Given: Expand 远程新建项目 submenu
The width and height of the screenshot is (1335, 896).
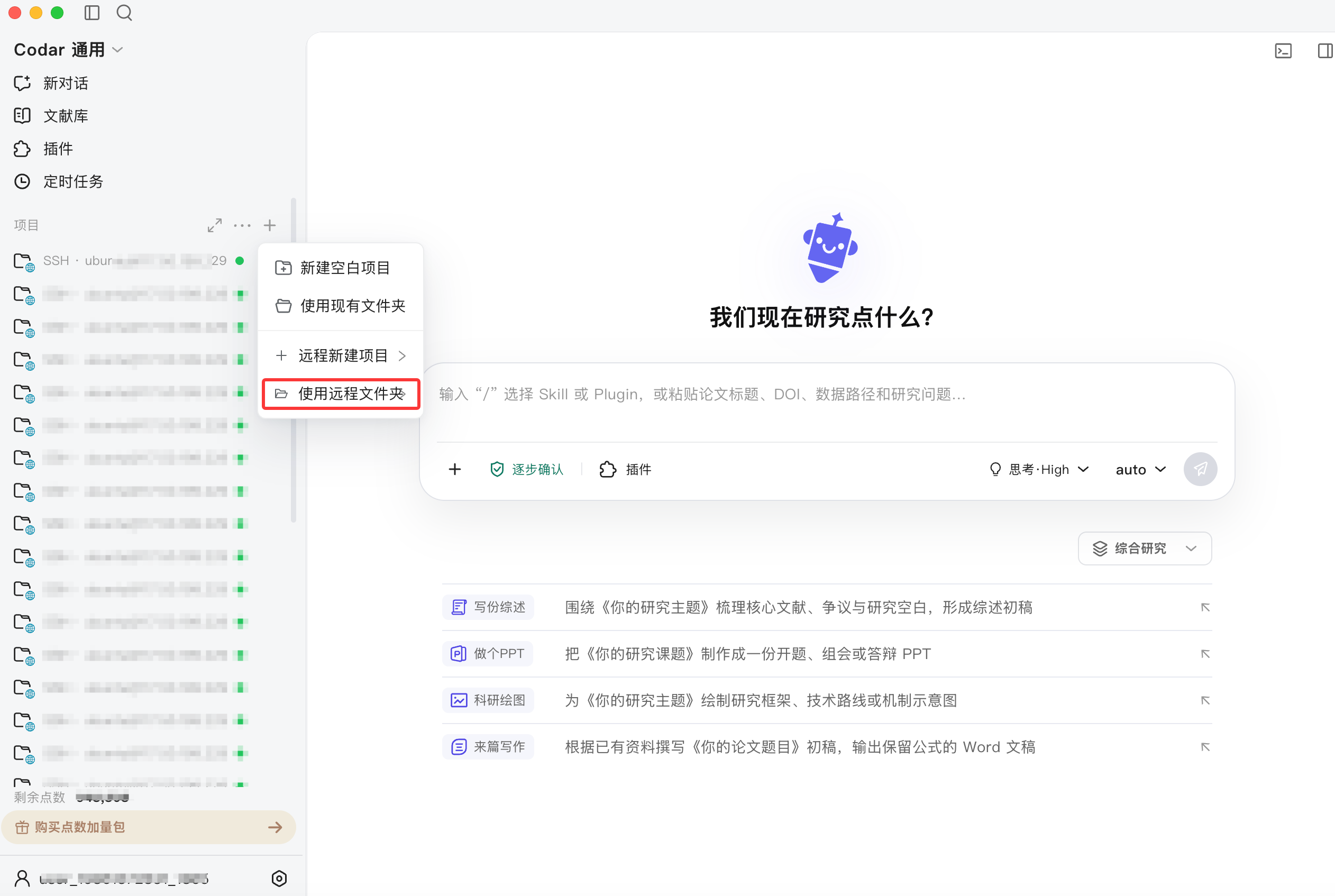Looking at the screenshot, I should [x=341, y=355].
